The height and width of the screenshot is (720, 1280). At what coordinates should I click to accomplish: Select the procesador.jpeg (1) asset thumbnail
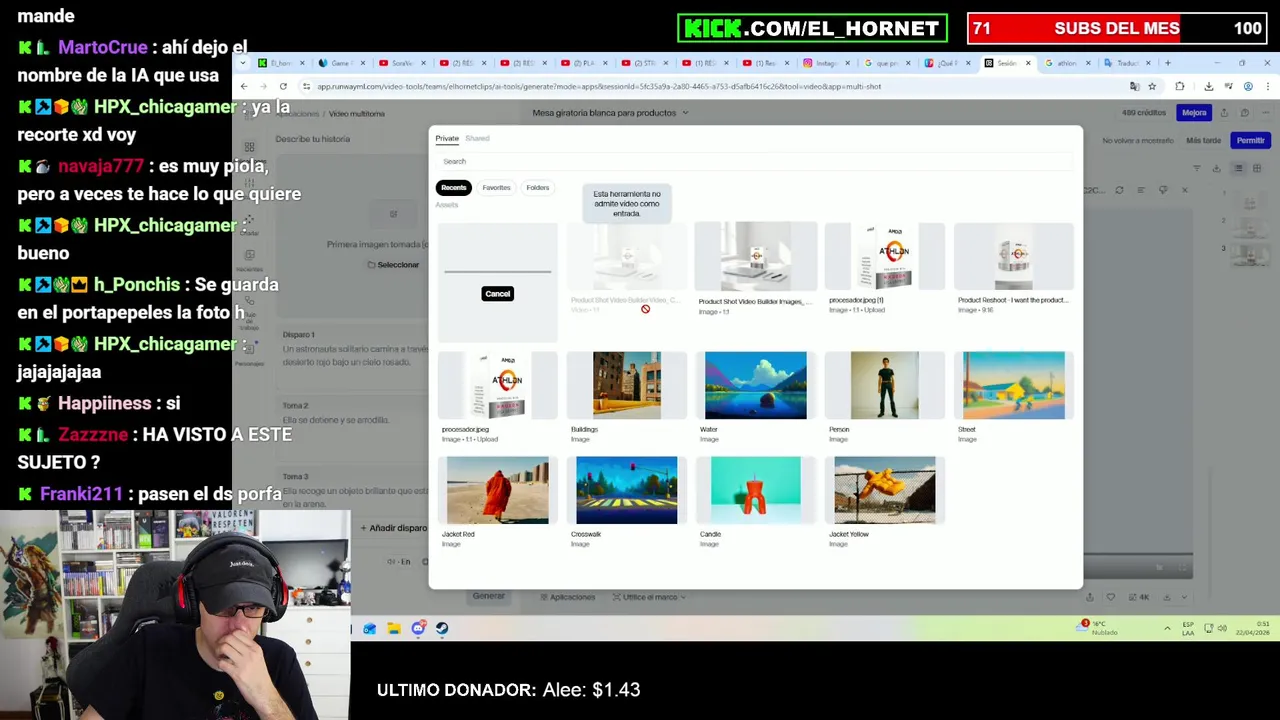click(884, 258)
